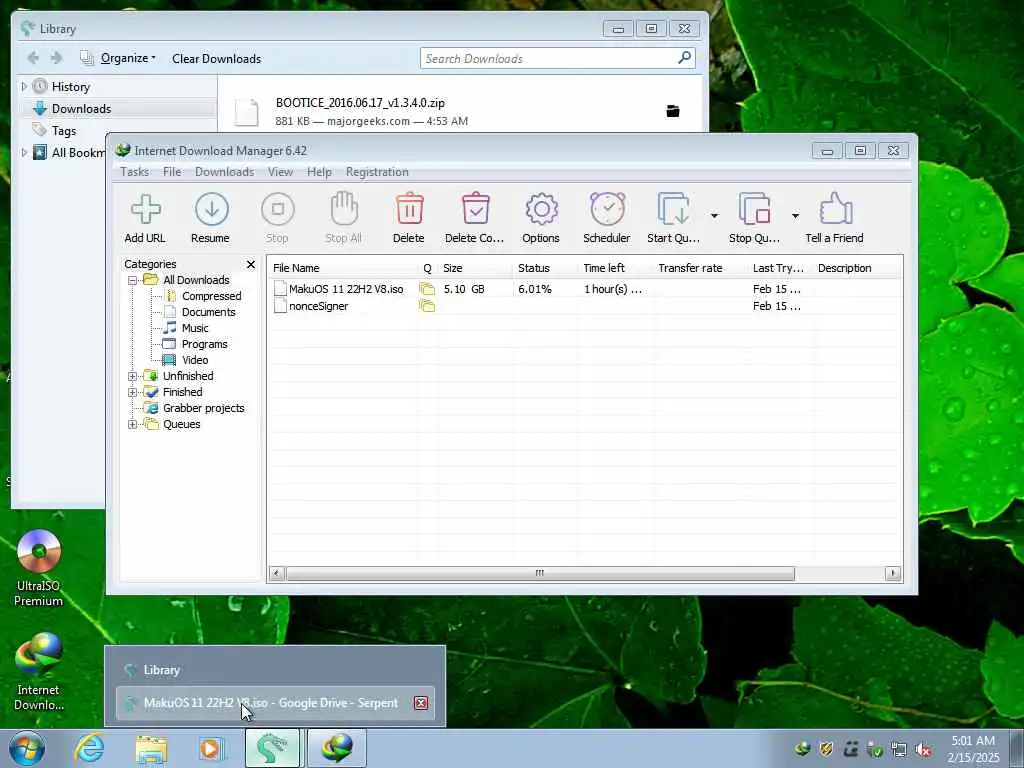
Task: Select the Programs category
Action: point(204,344)
